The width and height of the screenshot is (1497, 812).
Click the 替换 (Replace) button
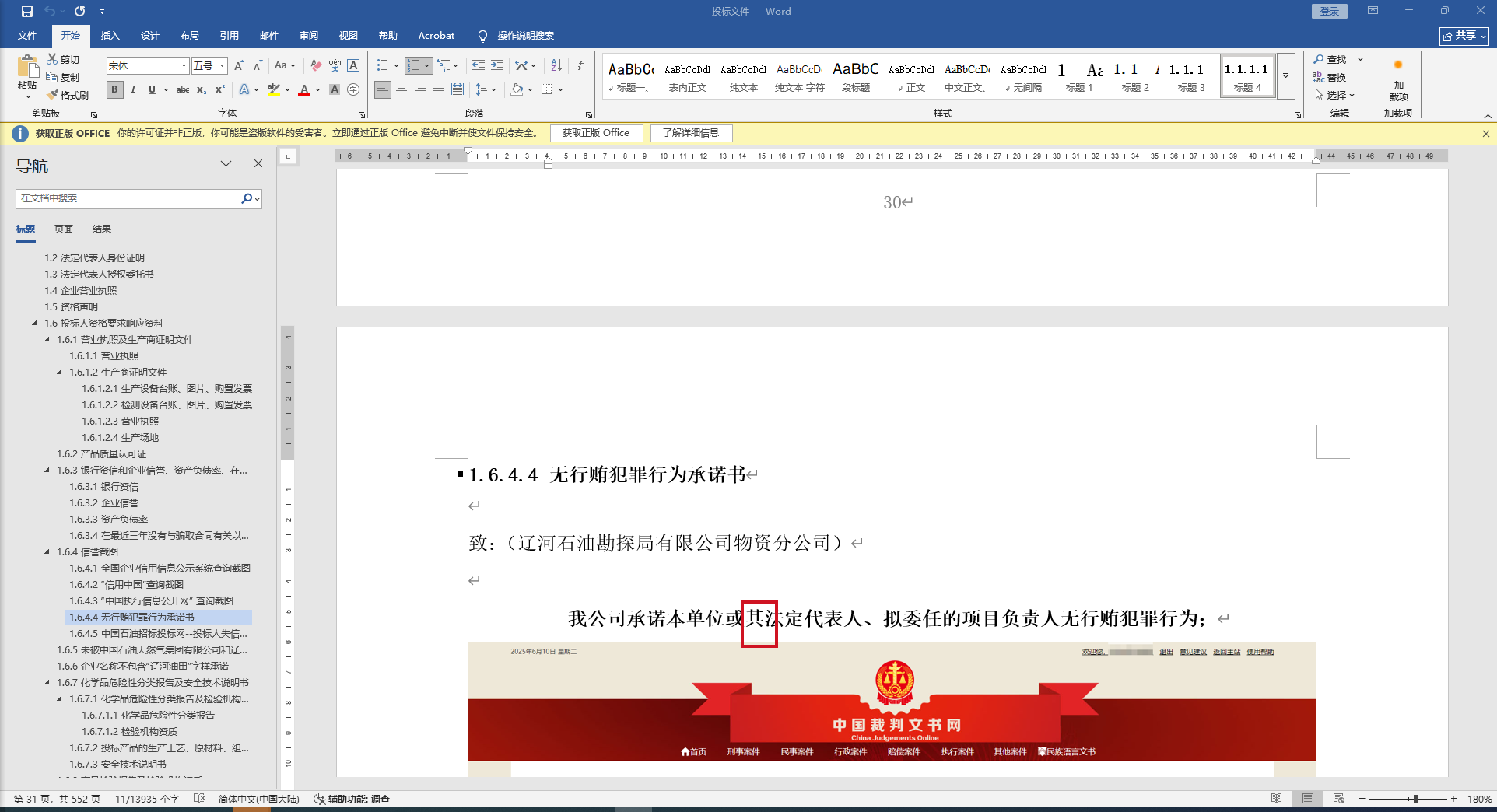pyautogui.click(x=1330, y=77)
